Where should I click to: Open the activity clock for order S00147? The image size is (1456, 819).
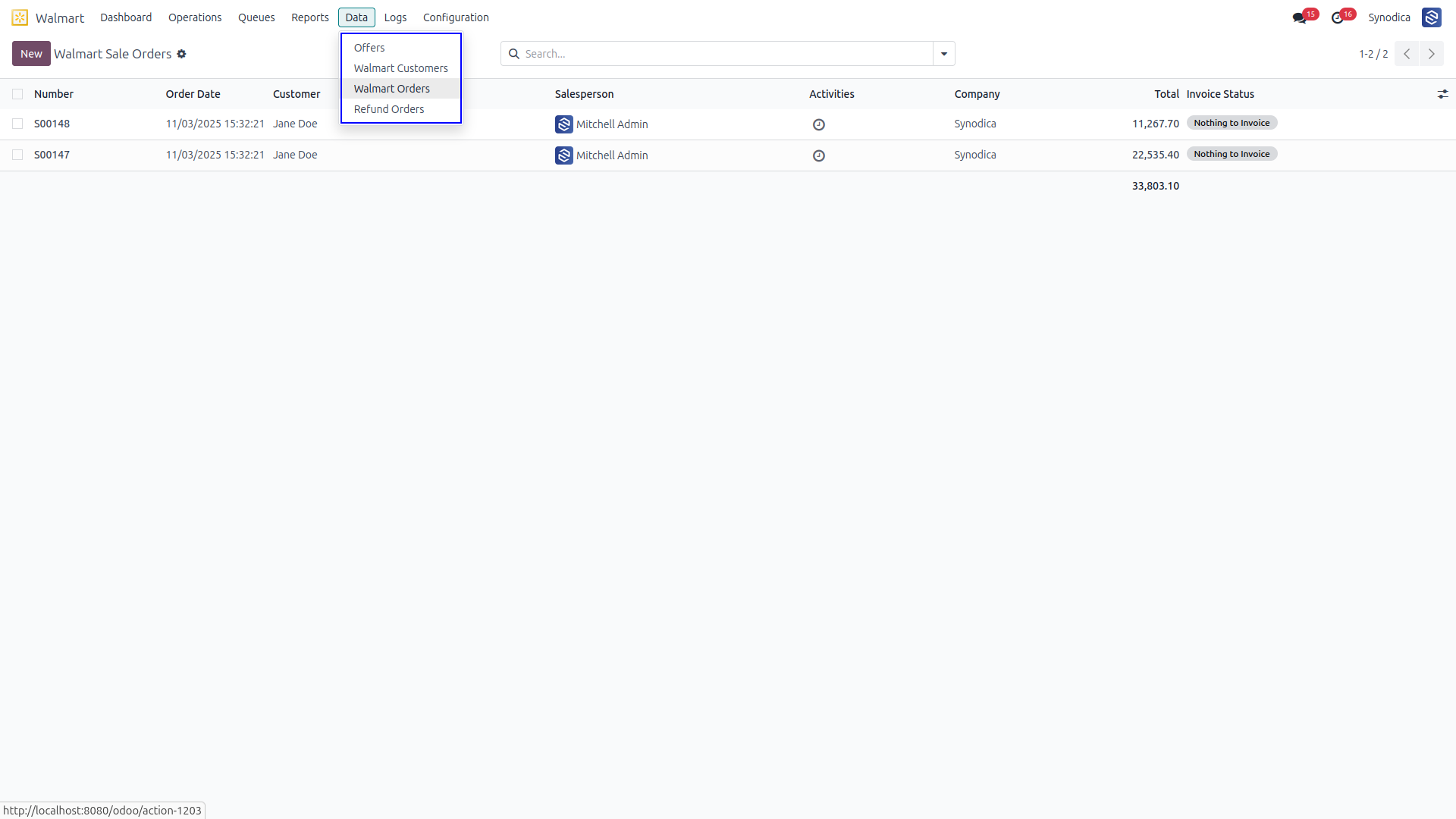[x=819, y=155]
